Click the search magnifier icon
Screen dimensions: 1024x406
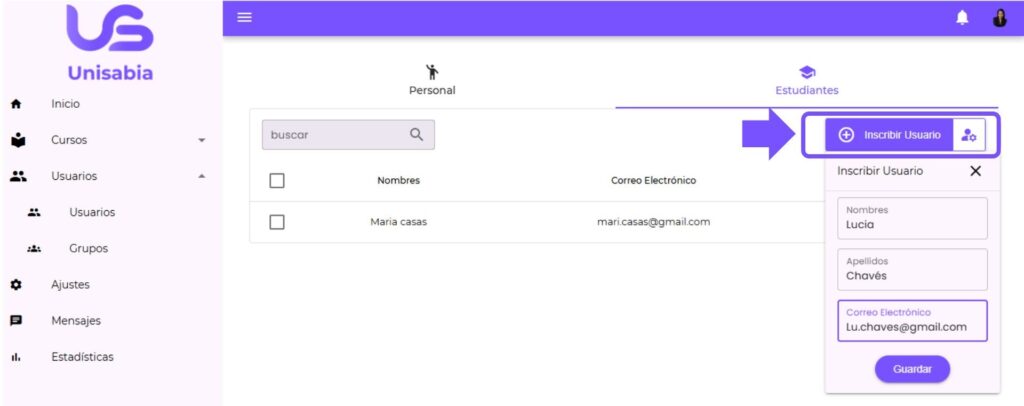(x=417, y=135)
